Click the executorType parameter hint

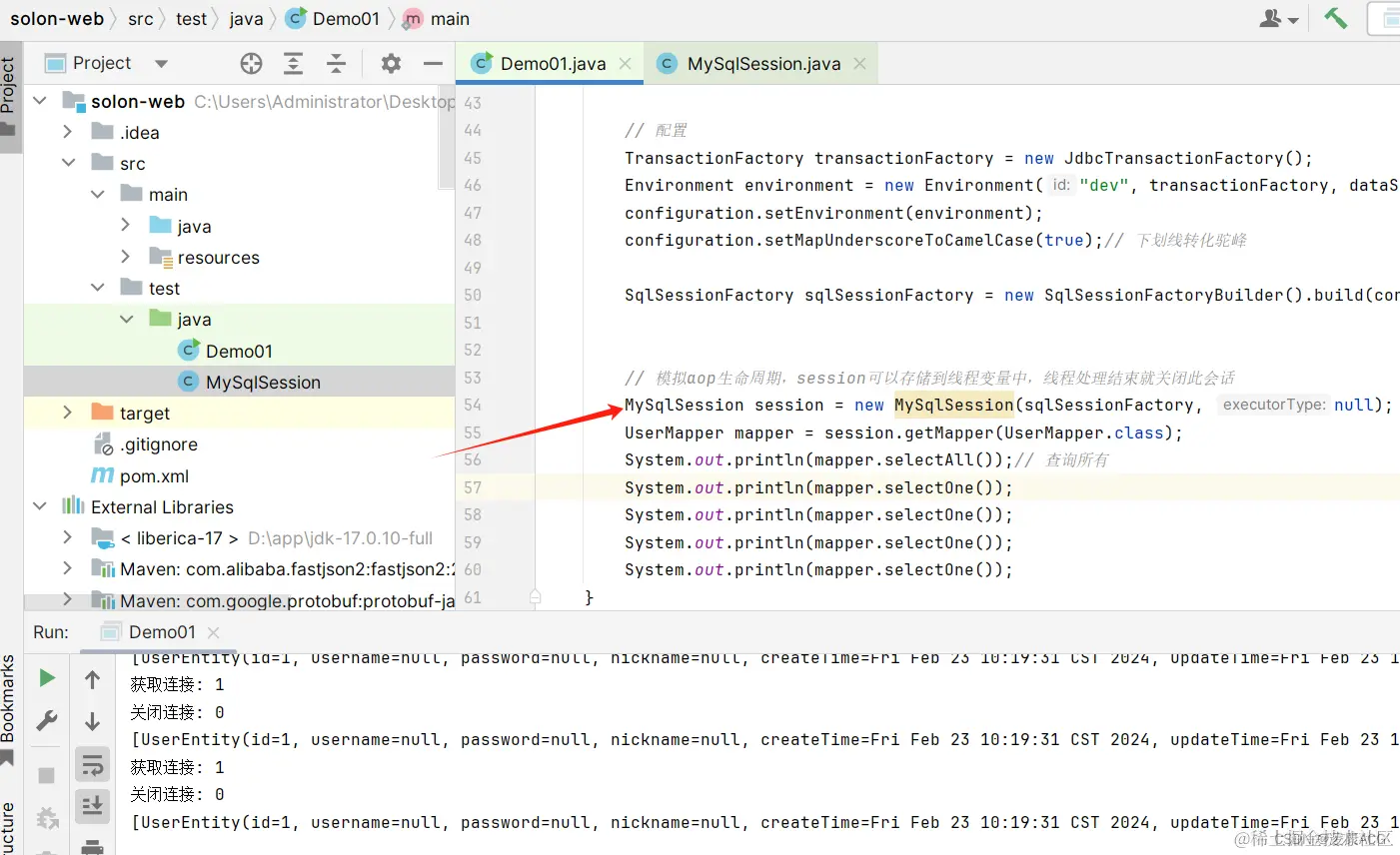(1274, 405)
